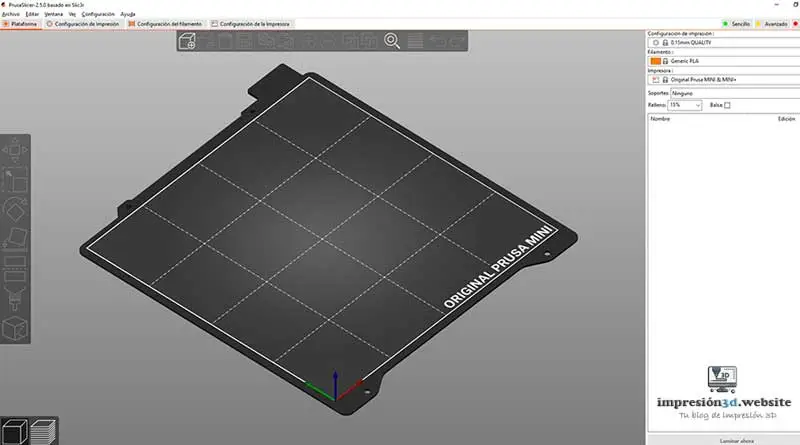Click the Nombre column header
The height and width of the screenshot is (445, 800).
660,119
